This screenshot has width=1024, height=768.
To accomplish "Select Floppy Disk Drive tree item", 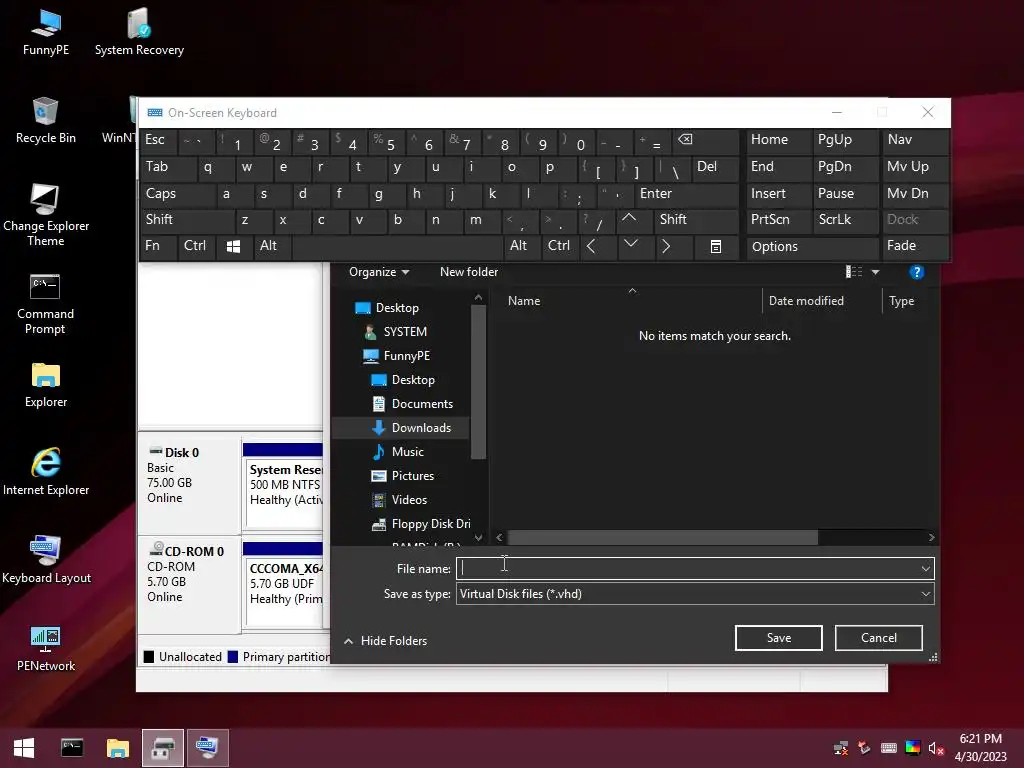I will (421, 524).
